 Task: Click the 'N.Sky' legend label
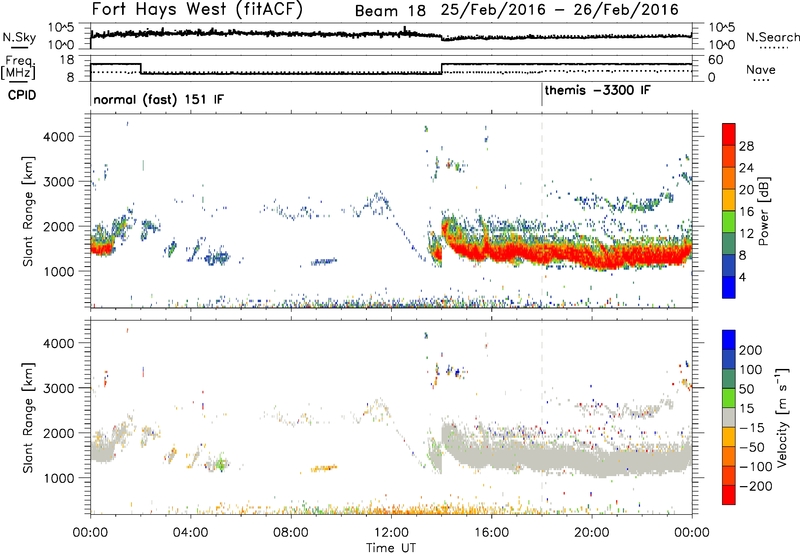(19, 37)
